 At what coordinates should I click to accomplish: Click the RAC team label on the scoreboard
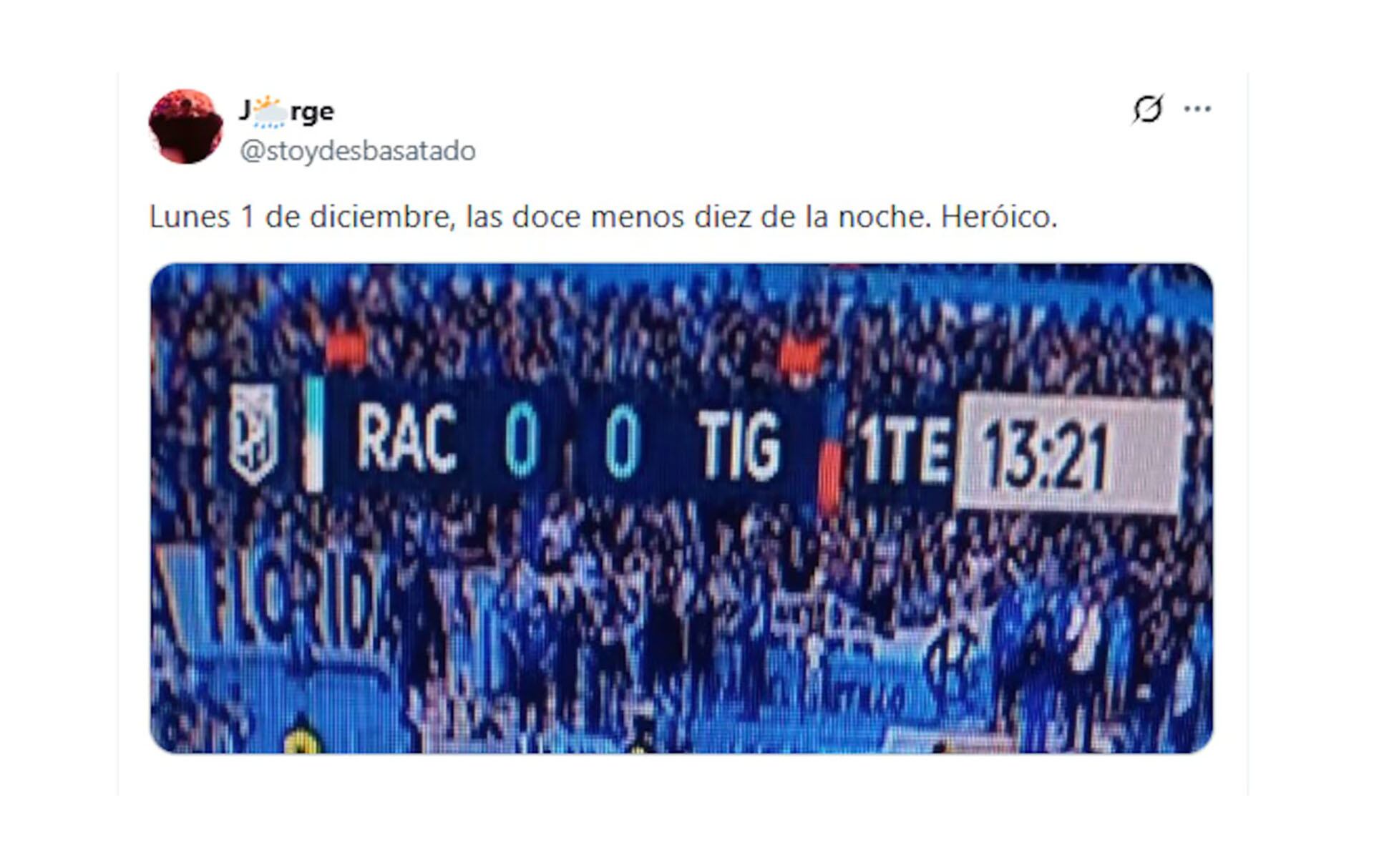point(406,437)
